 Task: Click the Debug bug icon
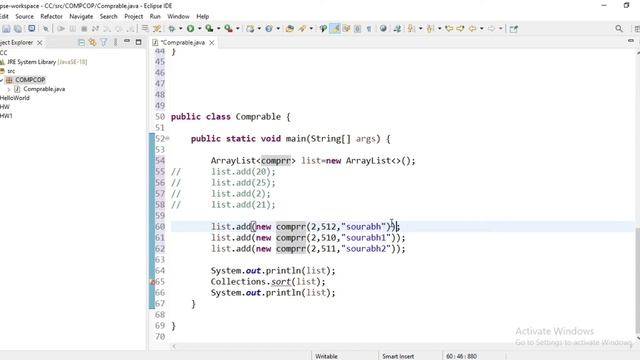[172, 29]
